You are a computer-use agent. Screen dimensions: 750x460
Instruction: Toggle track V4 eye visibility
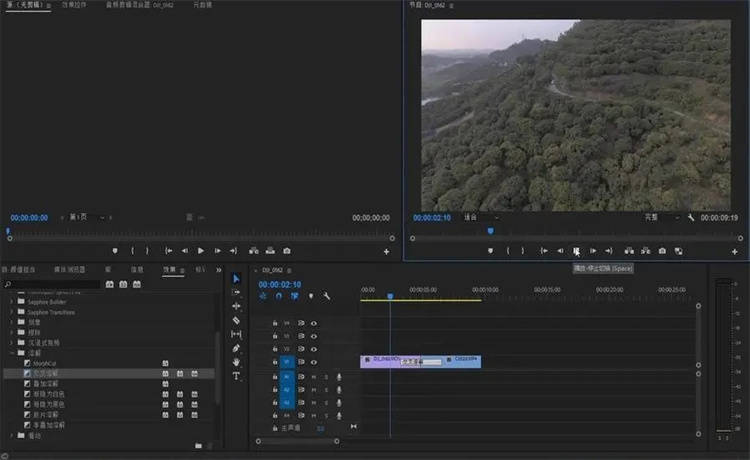[314, 323]
